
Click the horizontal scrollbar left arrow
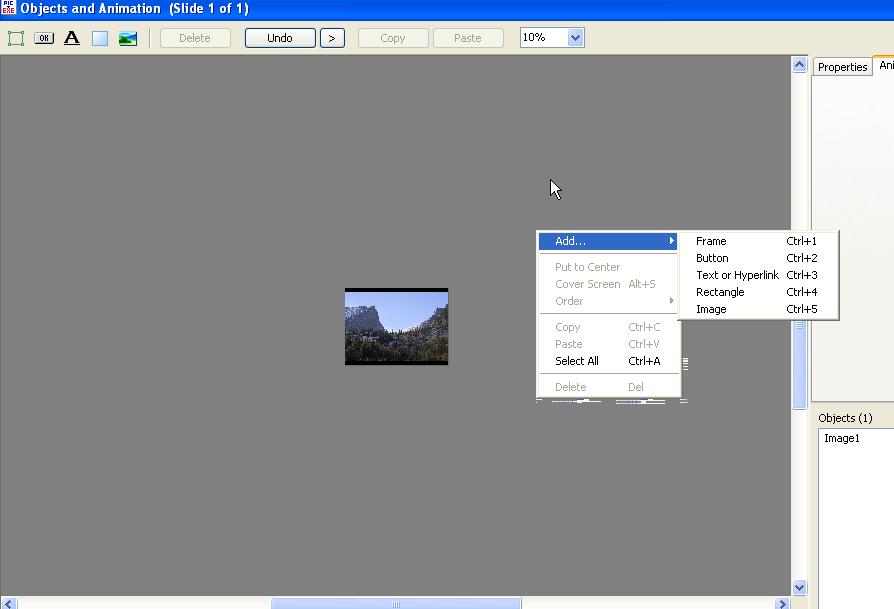[x=9, y=603]
